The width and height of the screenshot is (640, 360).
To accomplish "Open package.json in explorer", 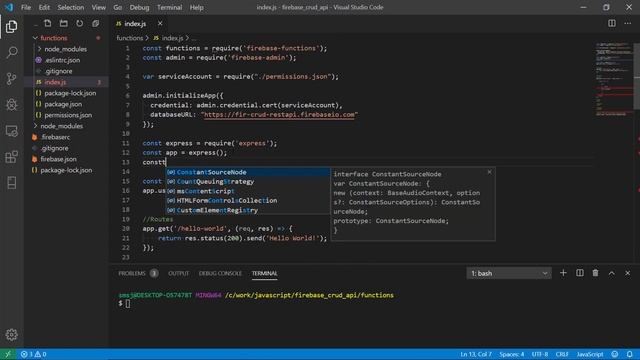I will pyautogui.click(x=63, y=104).
